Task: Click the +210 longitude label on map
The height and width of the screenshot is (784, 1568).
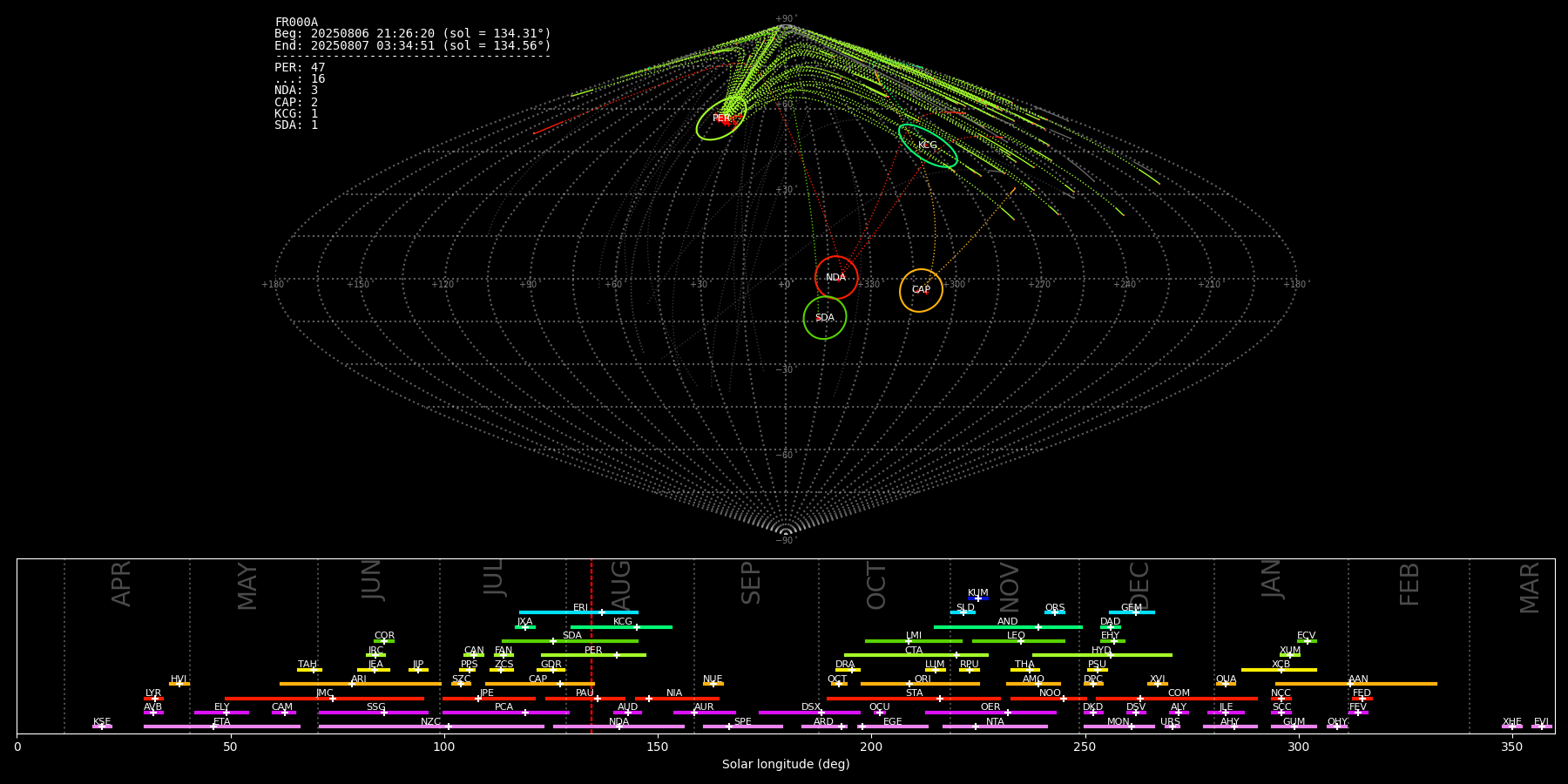Action: (x=1209, y=285)
